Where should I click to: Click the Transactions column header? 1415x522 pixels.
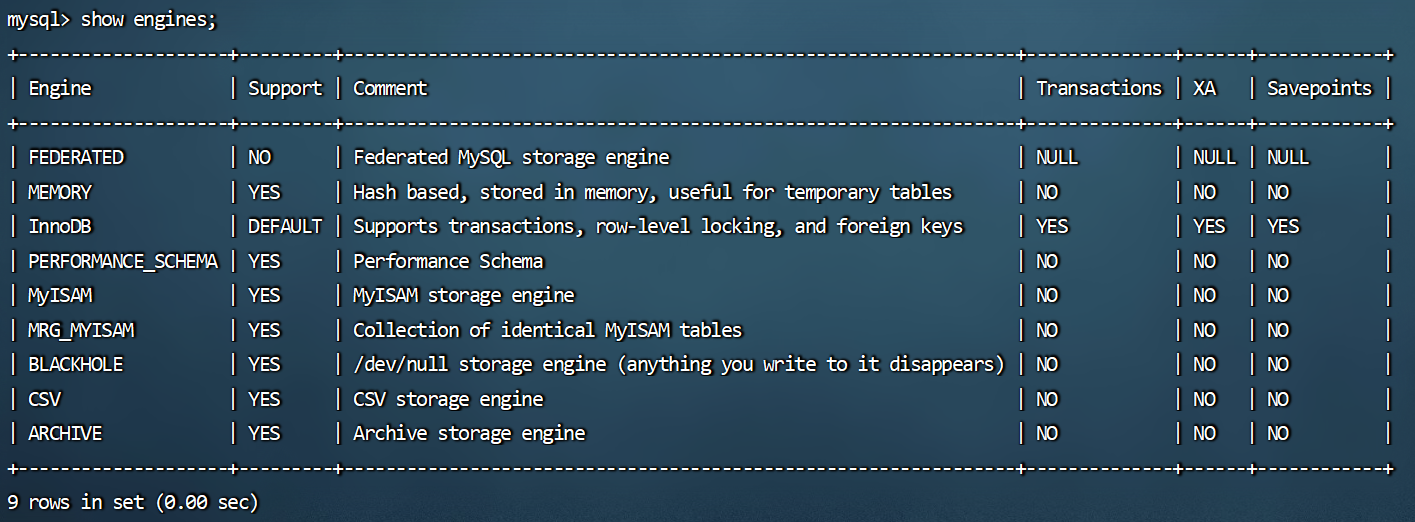(1099, 88)
